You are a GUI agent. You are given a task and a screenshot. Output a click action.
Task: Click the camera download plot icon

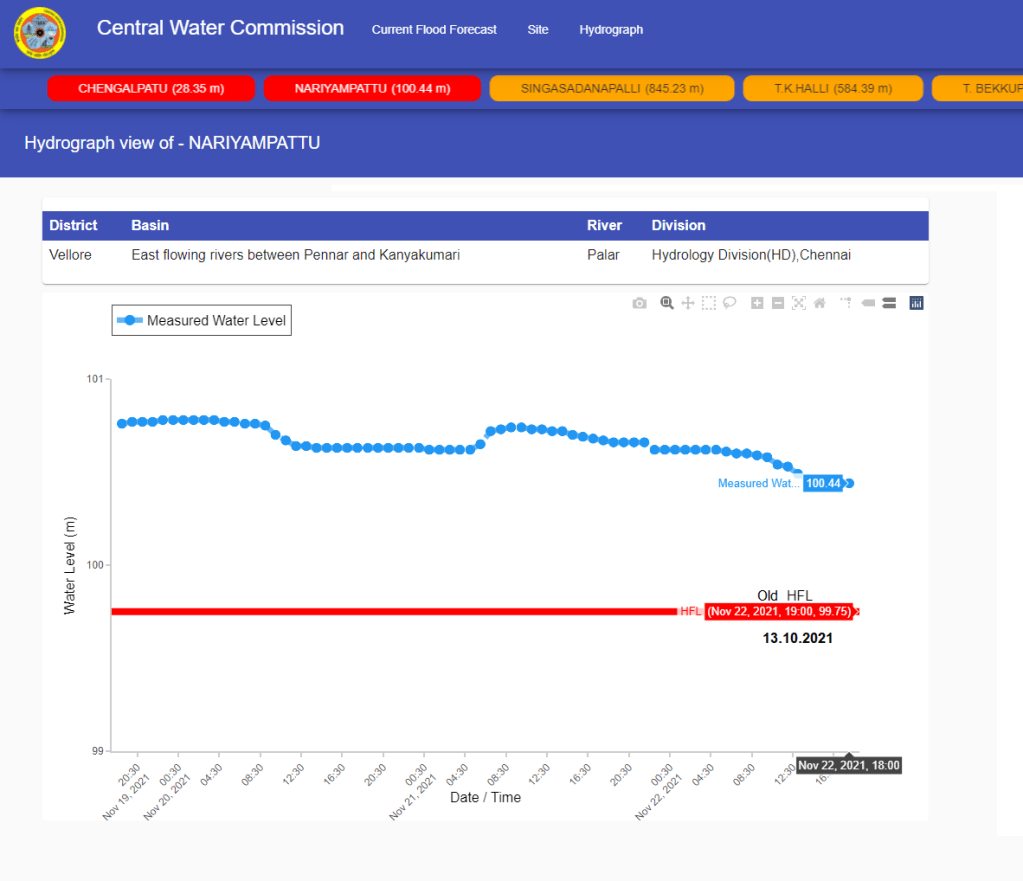tap(640, 303)
